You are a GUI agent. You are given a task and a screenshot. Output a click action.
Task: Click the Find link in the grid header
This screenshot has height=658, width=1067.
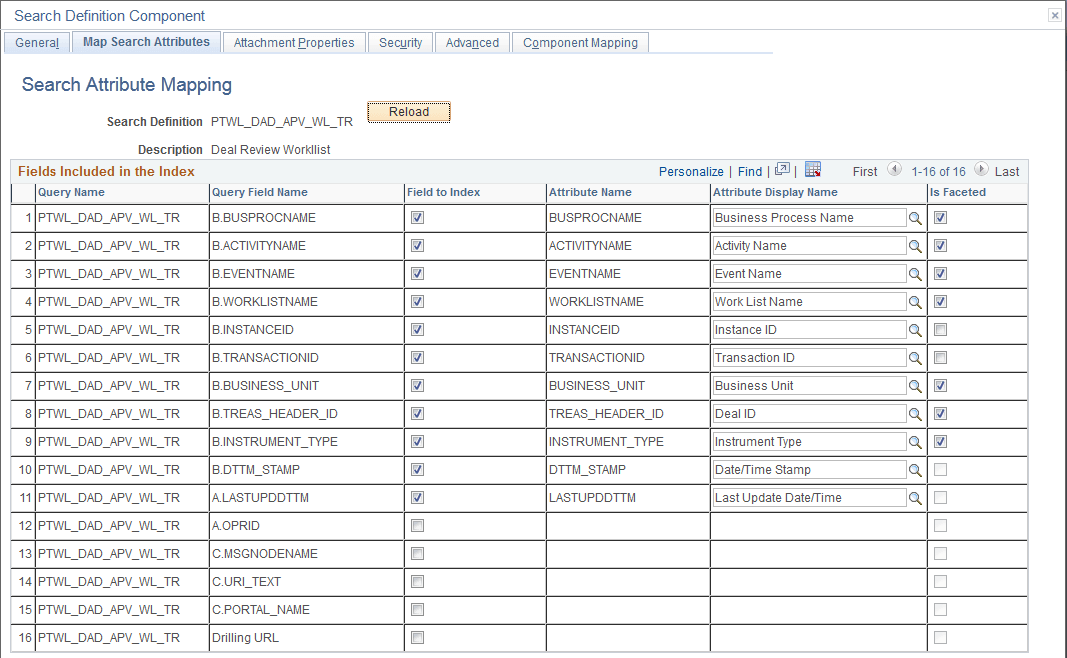pyautogui.click(x=749, y=171)
